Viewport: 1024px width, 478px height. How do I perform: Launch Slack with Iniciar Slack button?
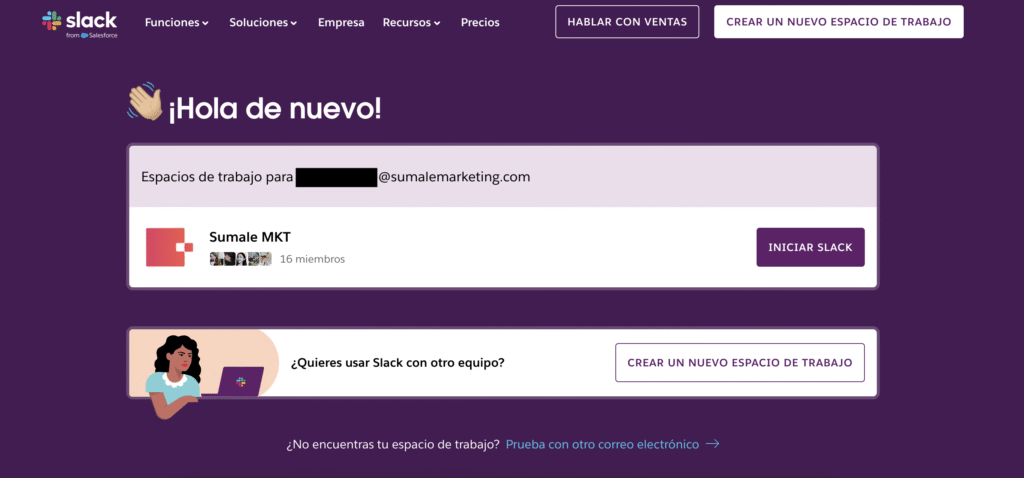tap(810, 247)
